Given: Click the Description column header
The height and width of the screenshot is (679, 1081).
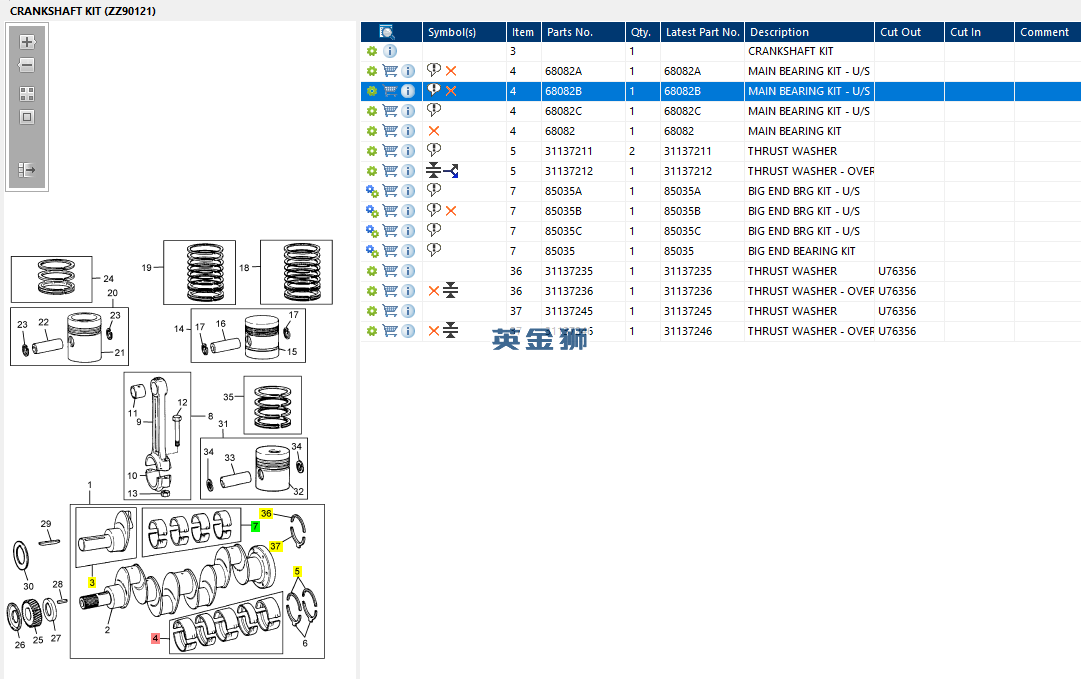Looking at the screenshot, I should click(779, 32).
